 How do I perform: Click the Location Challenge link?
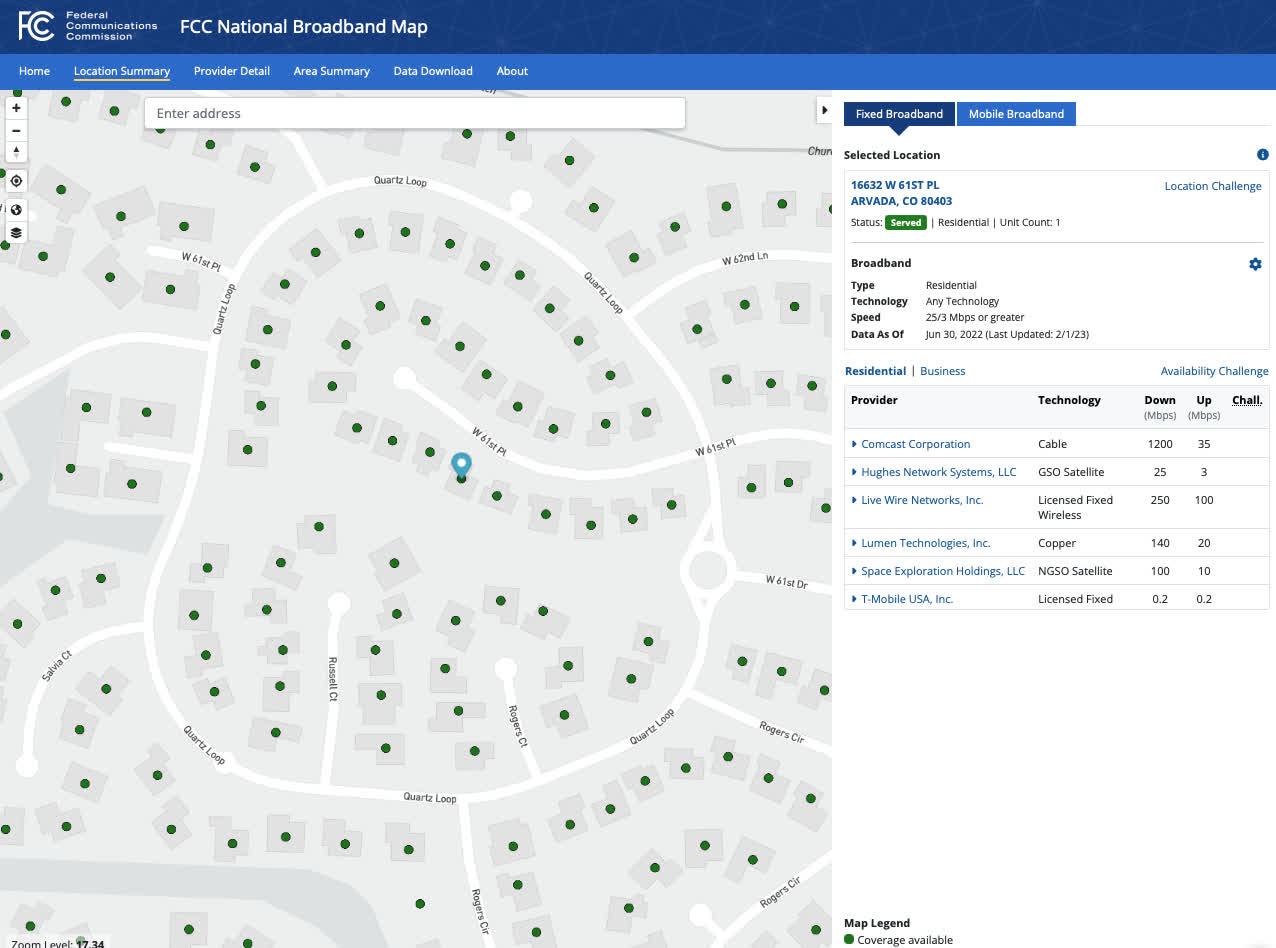click(1213, 186)
